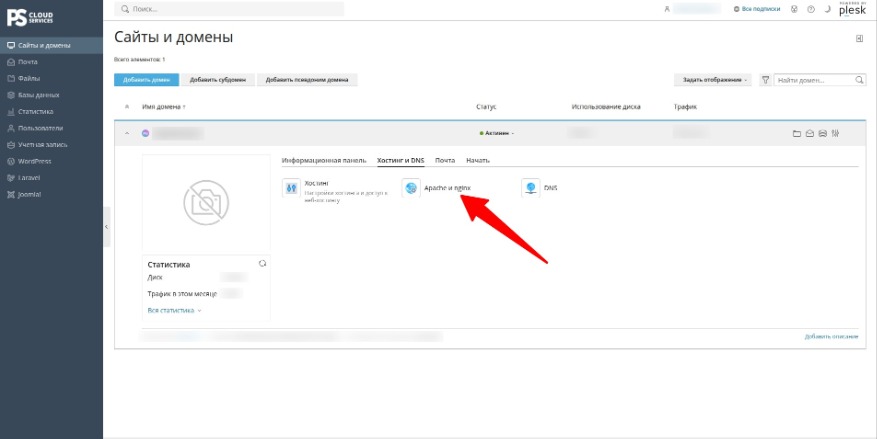877x439 pixels.
Task: Expand Вся статистика link
Action: pos(174,310)
